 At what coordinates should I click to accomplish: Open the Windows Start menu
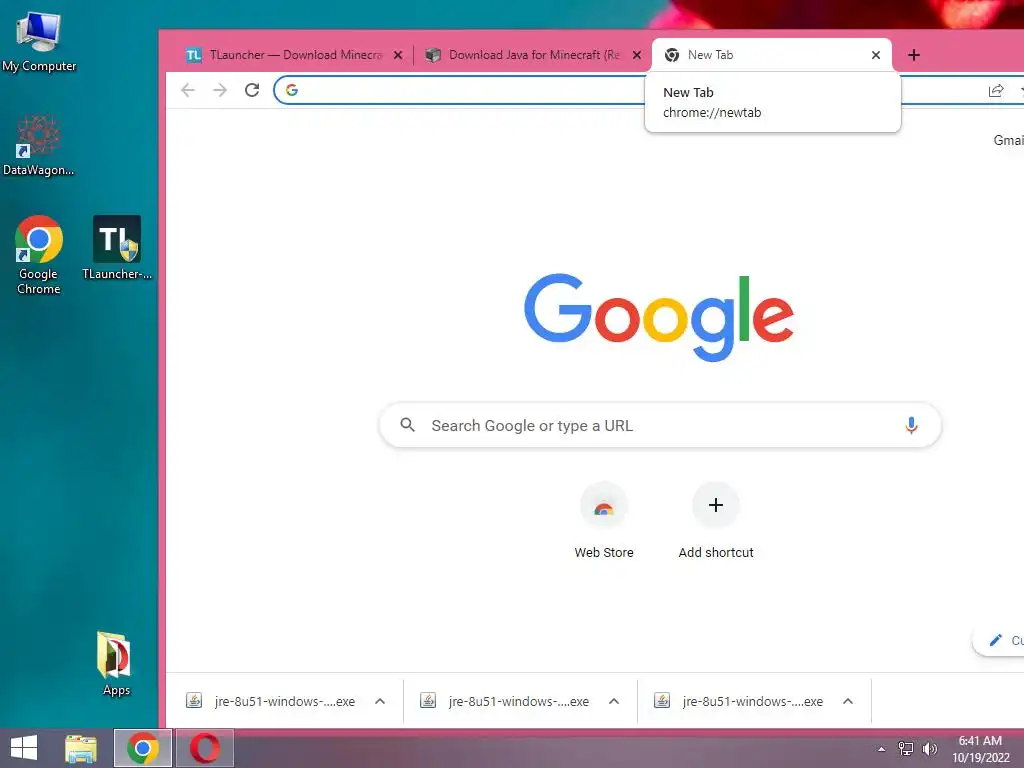click(x=24, y=748)
